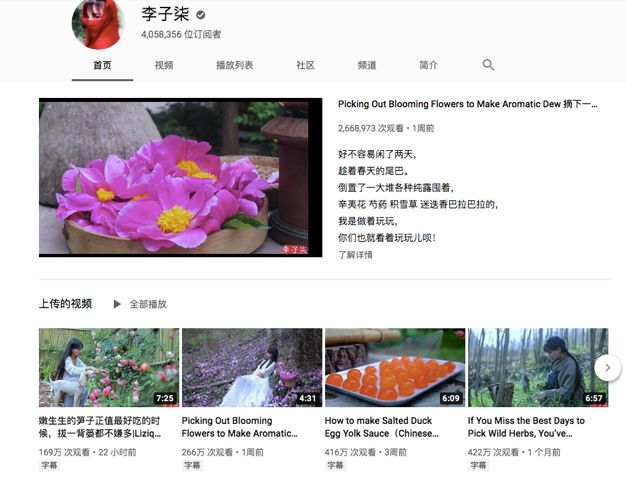
Task: Play the featured pink flowers video
Action: 180,177
